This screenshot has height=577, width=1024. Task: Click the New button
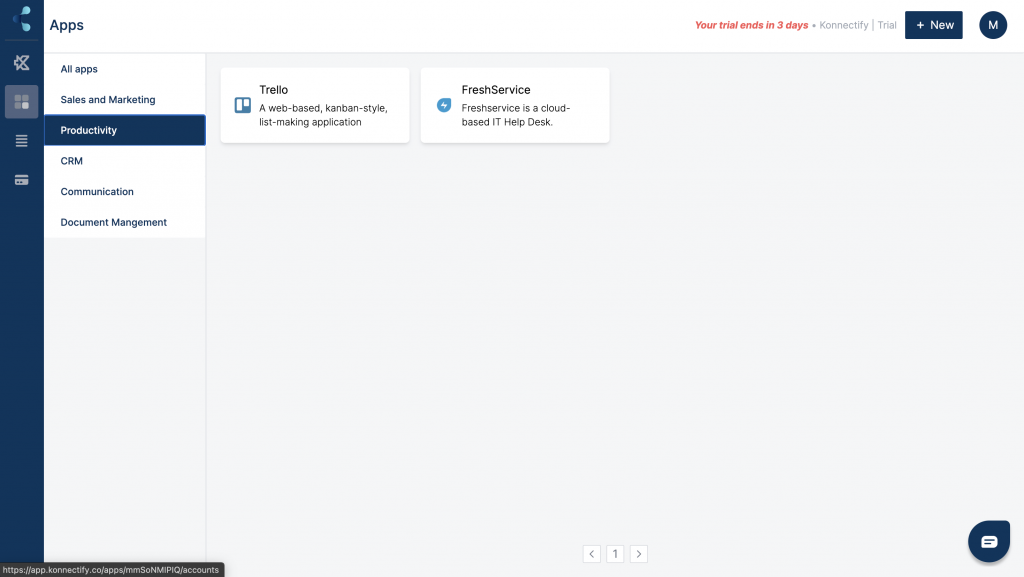pos(934,25)
